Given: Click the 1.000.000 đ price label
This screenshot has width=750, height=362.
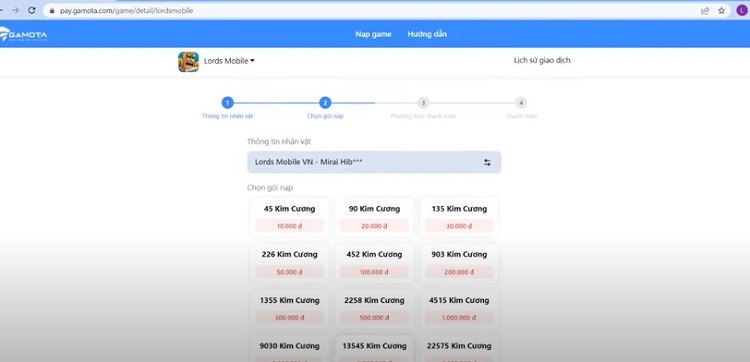Looking at the screenshot, I should click(459, 317).
